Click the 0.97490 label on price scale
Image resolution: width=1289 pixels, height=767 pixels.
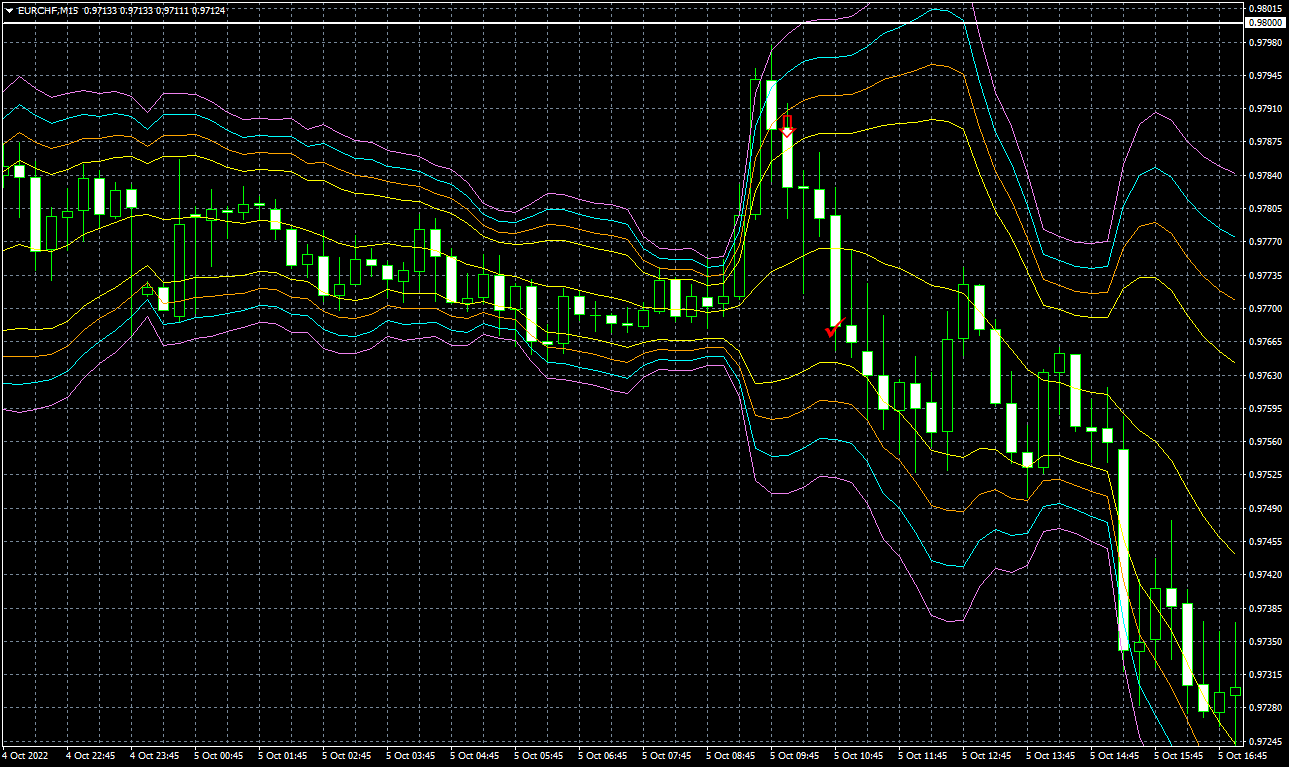(x=1264, y=508)
